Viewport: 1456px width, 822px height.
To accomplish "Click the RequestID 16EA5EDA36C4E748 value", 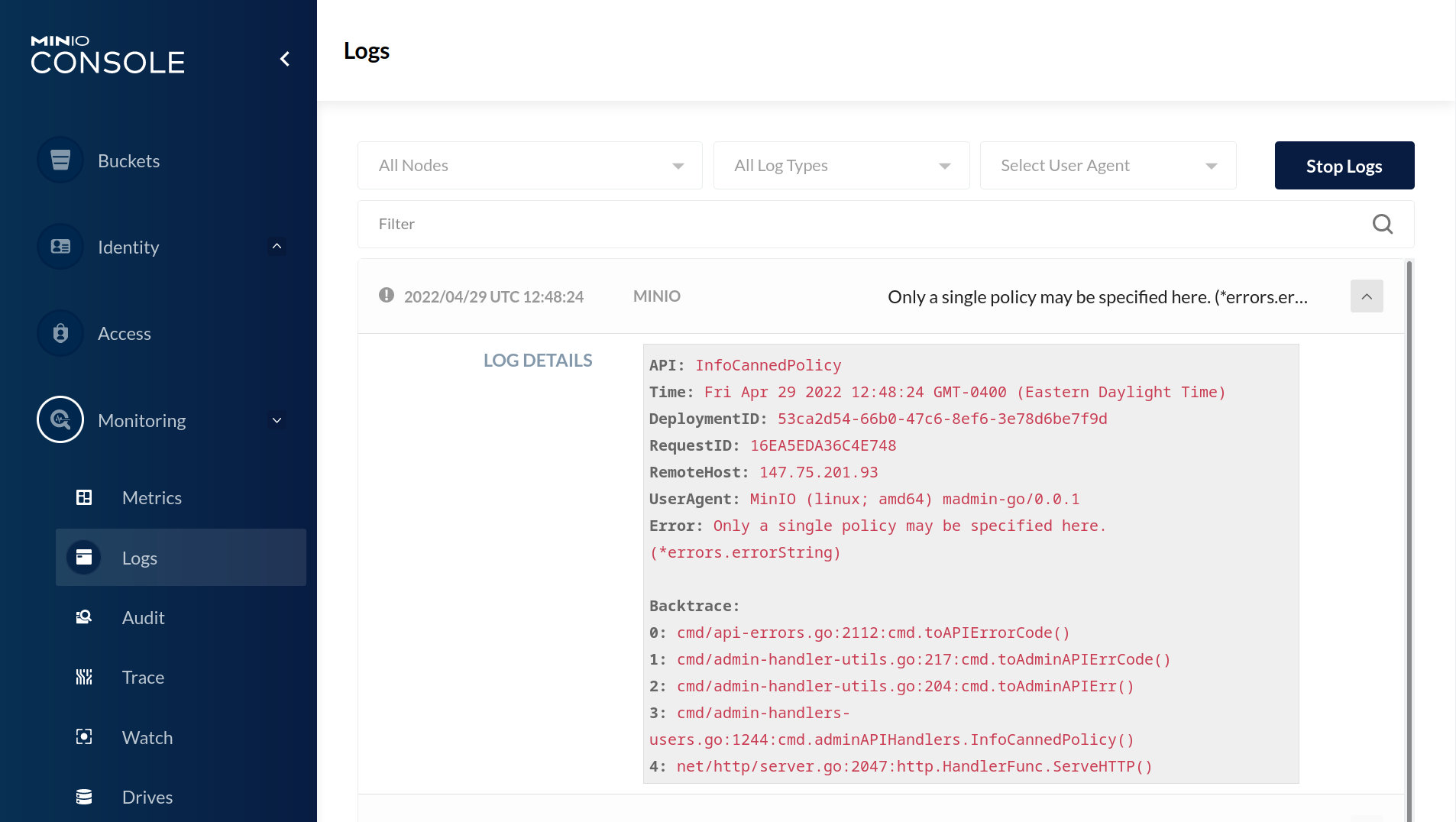I will point(823,445).
